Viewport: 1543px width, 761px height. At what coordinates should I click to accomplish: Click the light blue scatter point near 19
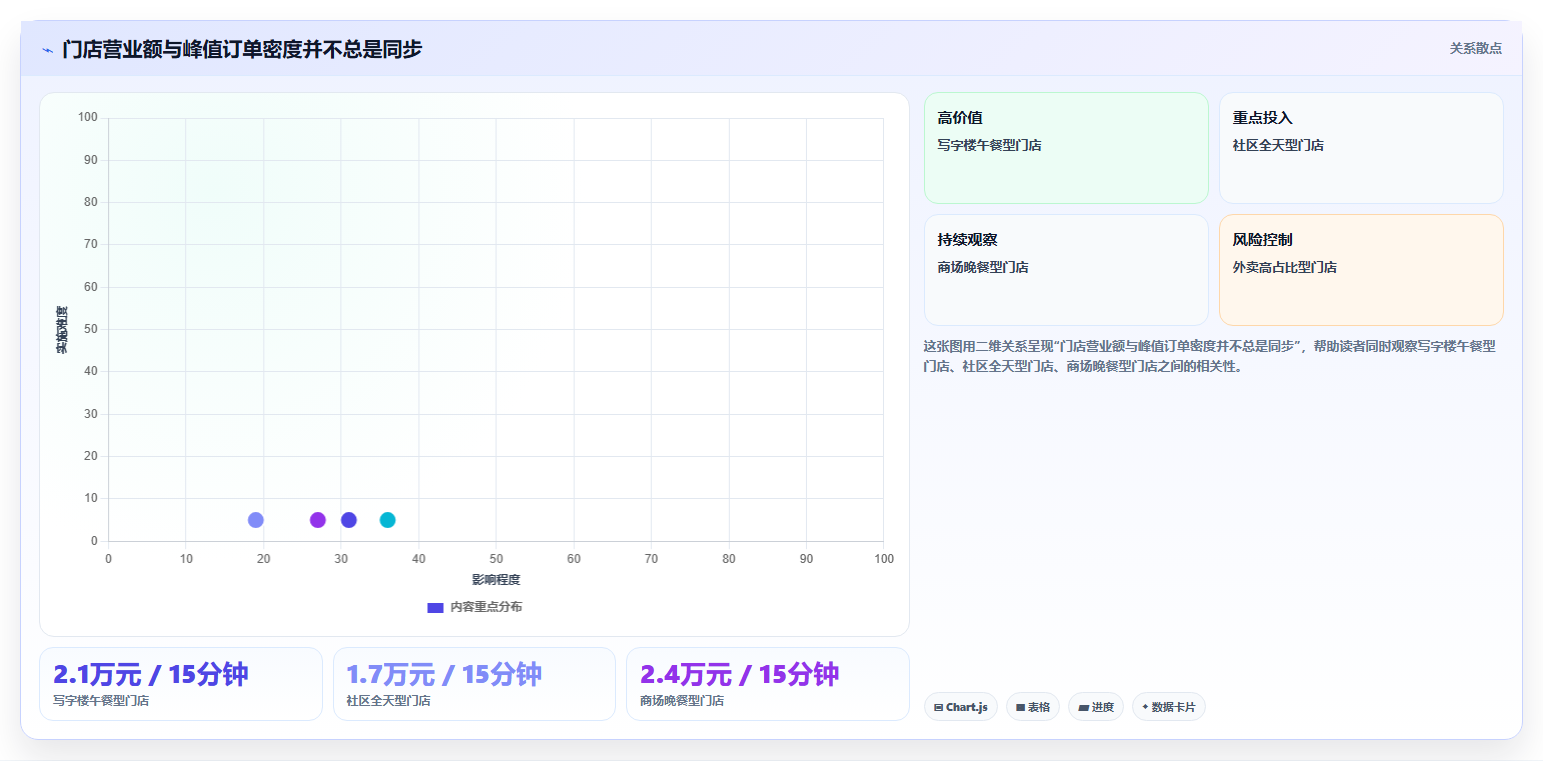pyautogui.click(x=256, y=520)
